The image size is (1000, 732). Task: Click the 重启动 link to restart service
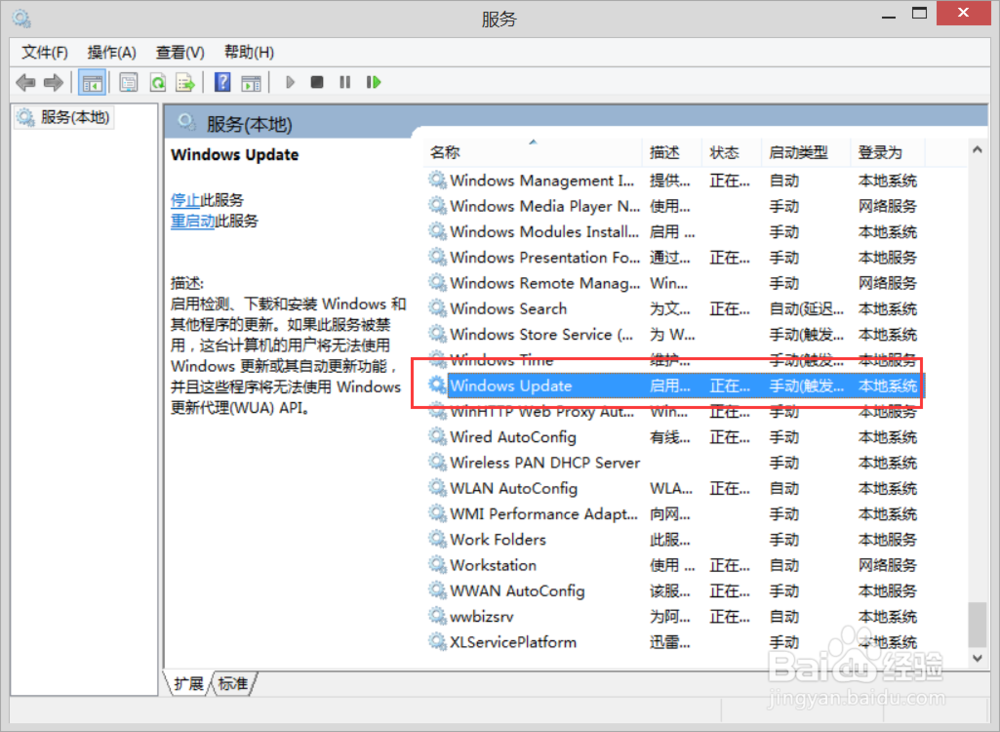(x=193, y=221)
